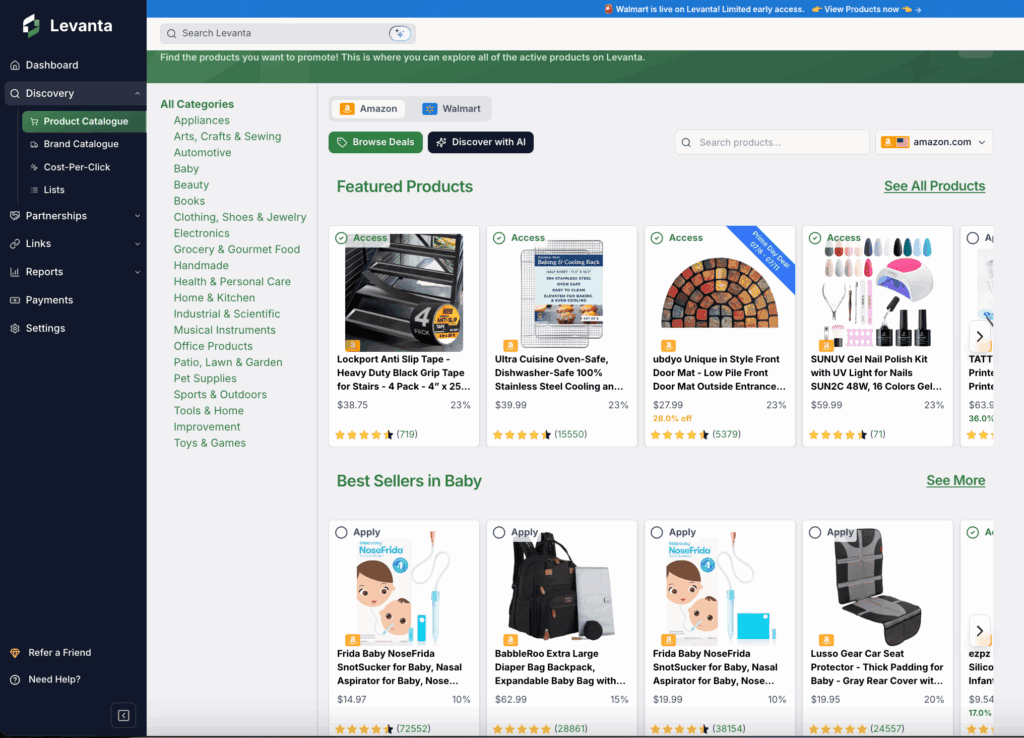Screen dimensions: 1024x738
Task: Toggle Apply on the Lusso Gear Car Seat Protector
Action: [815, 532]
